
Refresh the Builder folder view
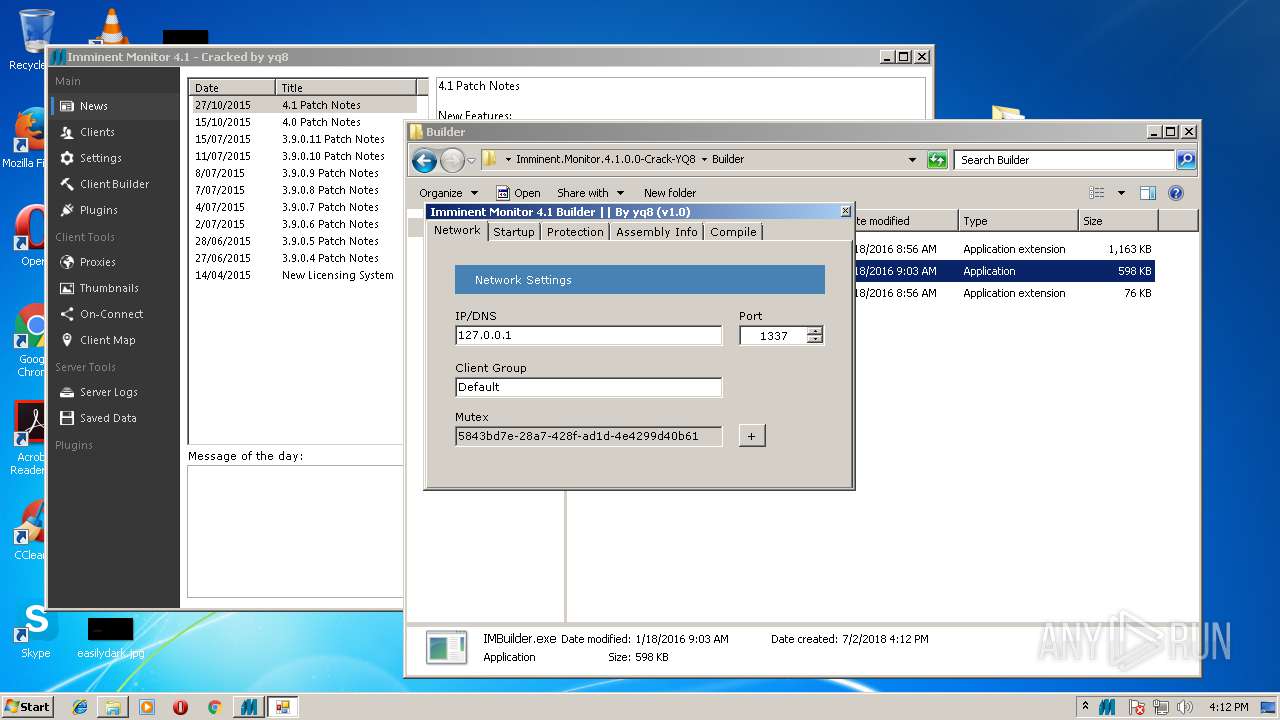937,160
